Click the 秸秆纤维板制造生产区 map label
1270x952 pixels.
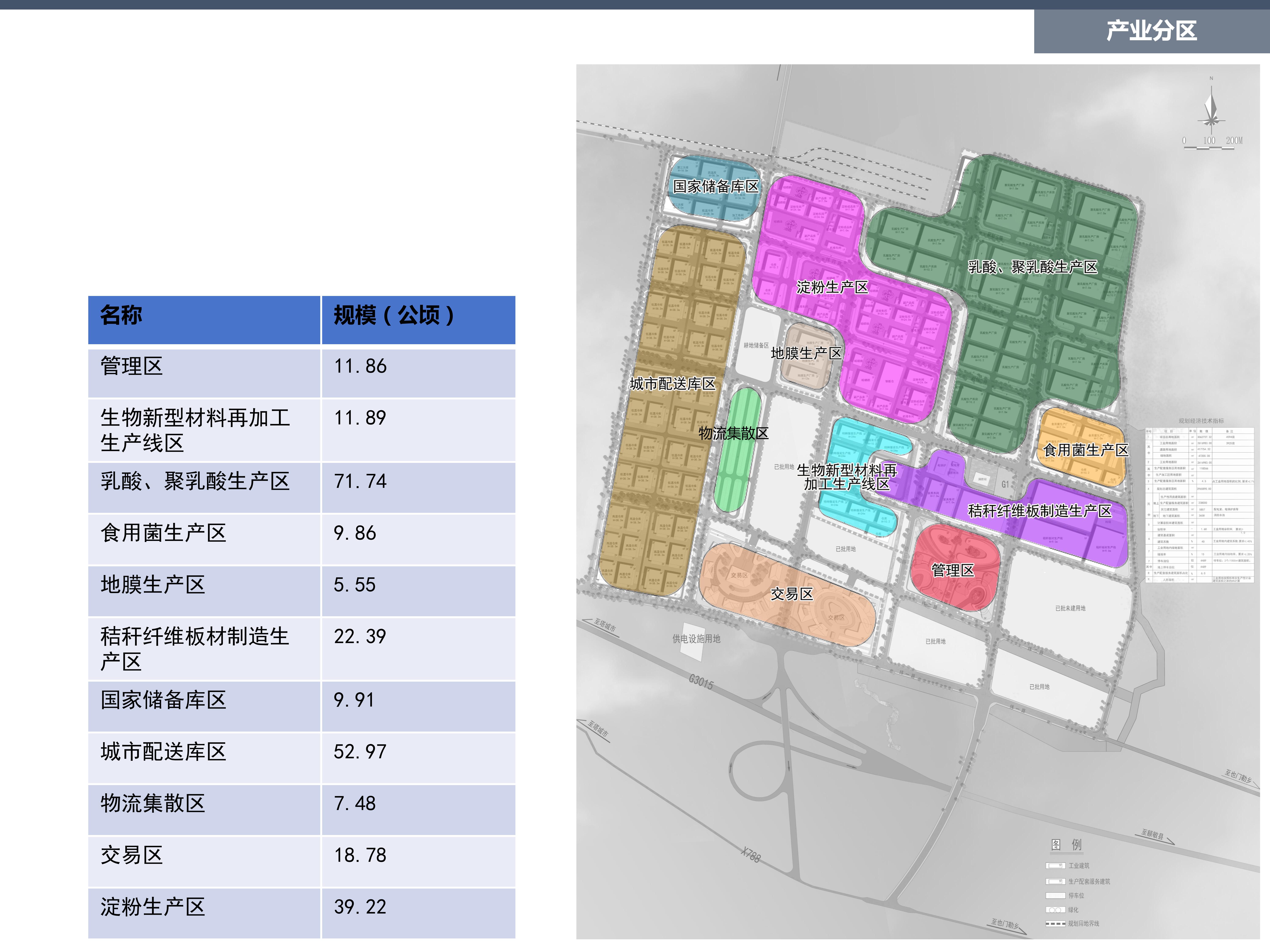point(1040,511)
